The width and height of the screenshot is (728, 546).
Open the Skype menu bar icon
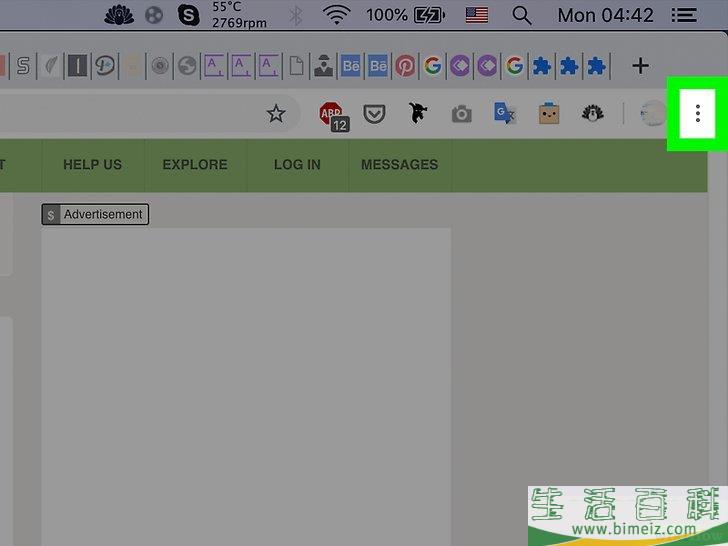(188, 15)
